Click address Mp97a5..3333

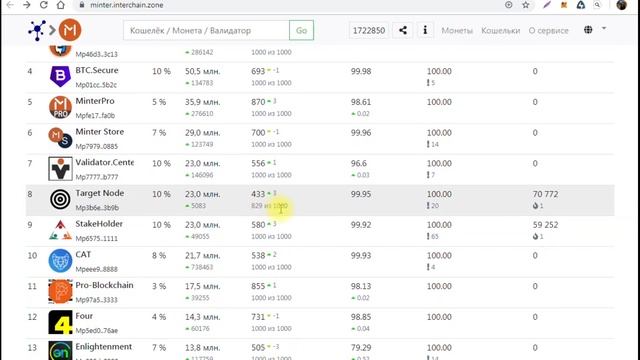pos(96,300)
